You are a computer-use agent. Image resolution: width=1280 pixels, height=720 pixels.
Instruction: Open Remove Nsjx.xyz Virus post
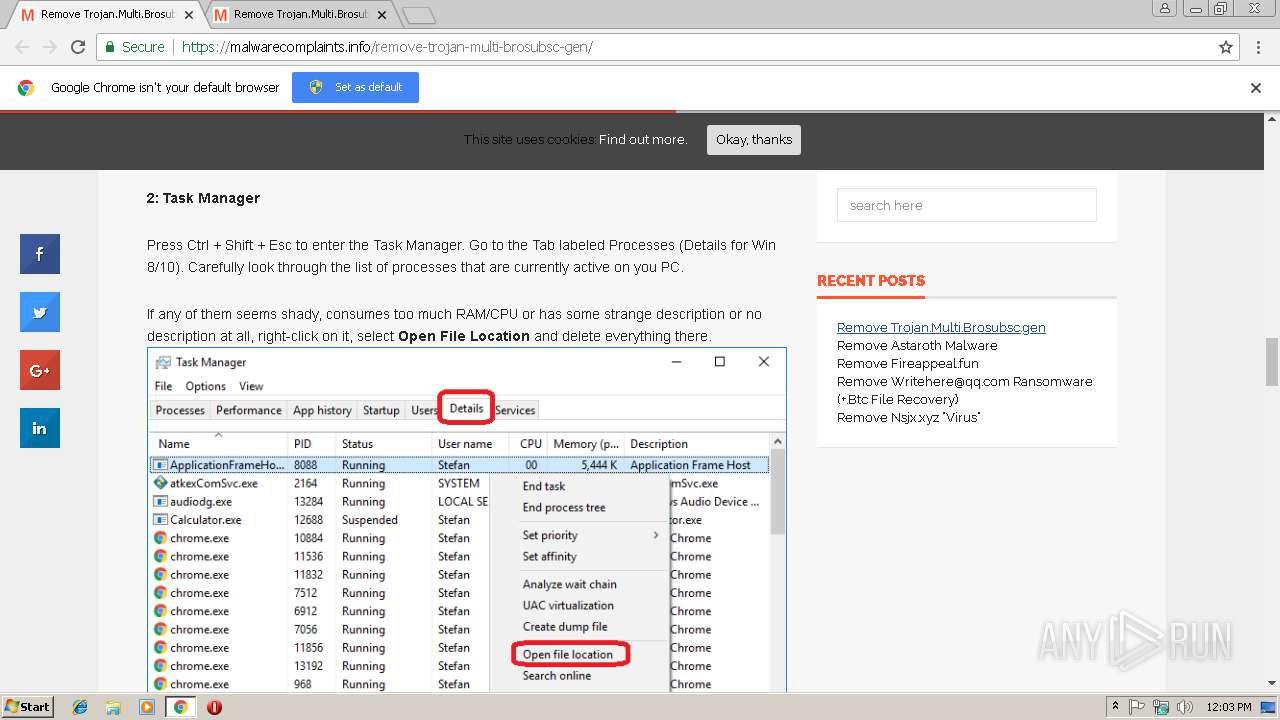click(908, 417)
